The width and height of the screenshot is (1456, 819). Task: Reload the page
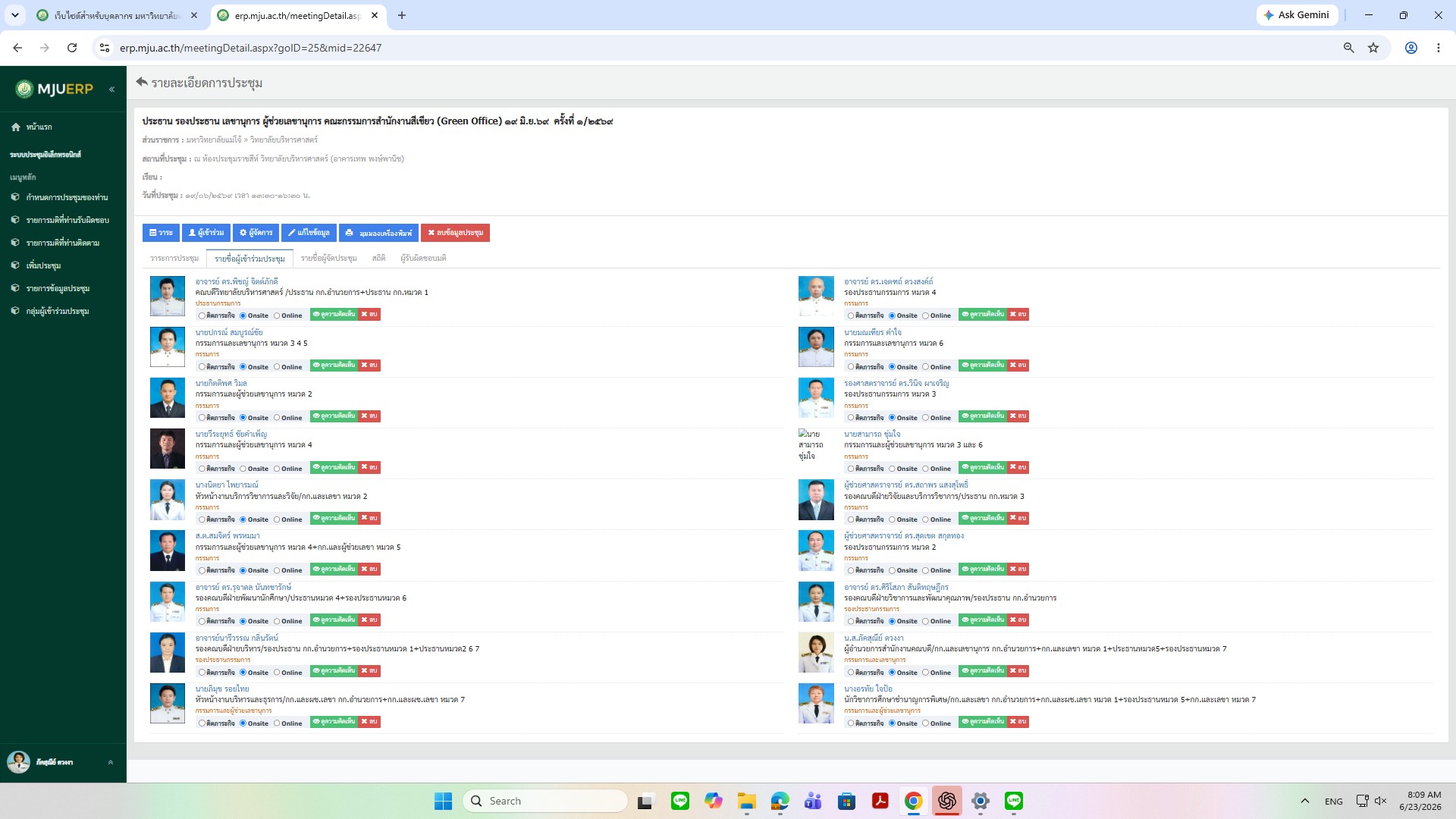point(72,48)
